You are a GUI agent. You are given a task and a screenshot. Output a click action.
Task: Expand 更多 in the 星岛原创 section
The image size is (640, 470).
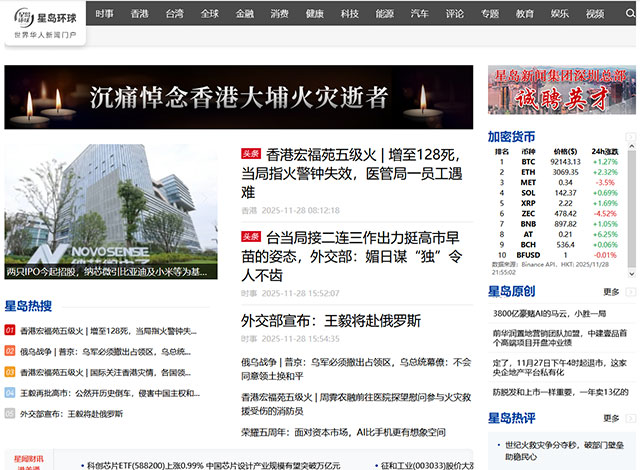611,291
